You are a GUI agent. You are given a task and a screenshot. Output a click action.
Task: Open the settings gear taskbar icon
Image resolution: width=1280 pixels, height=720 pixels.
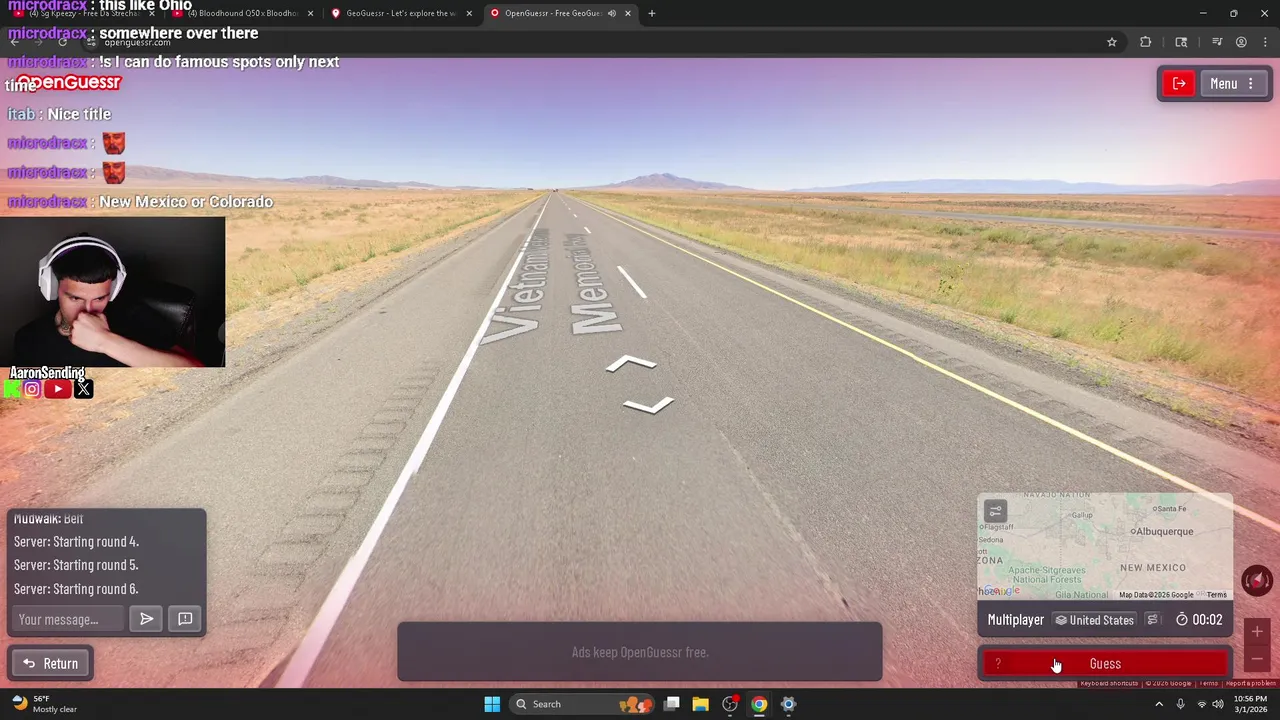(x=788, y=704)
